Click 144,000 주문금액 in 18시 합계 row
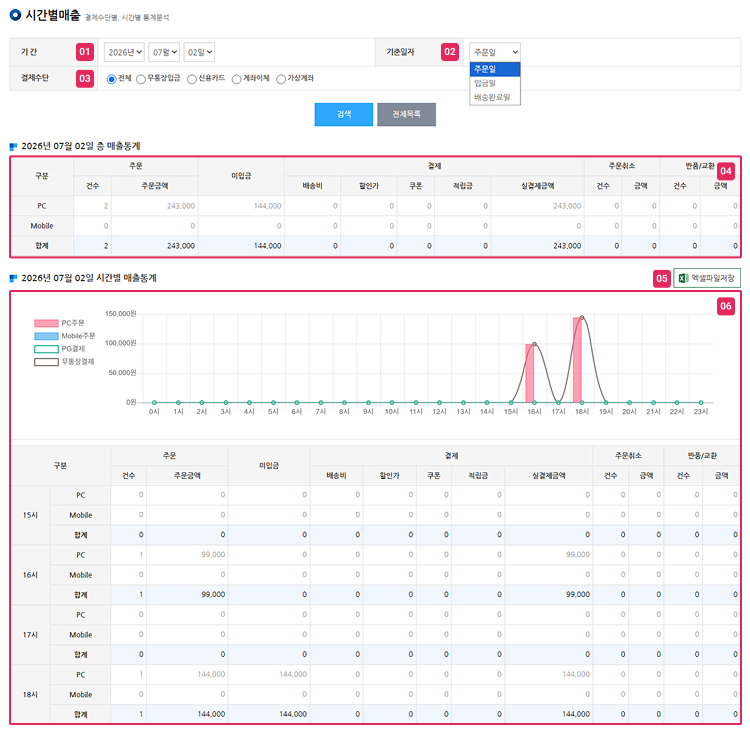The image size is (750, 734). [x=211, y=714]
